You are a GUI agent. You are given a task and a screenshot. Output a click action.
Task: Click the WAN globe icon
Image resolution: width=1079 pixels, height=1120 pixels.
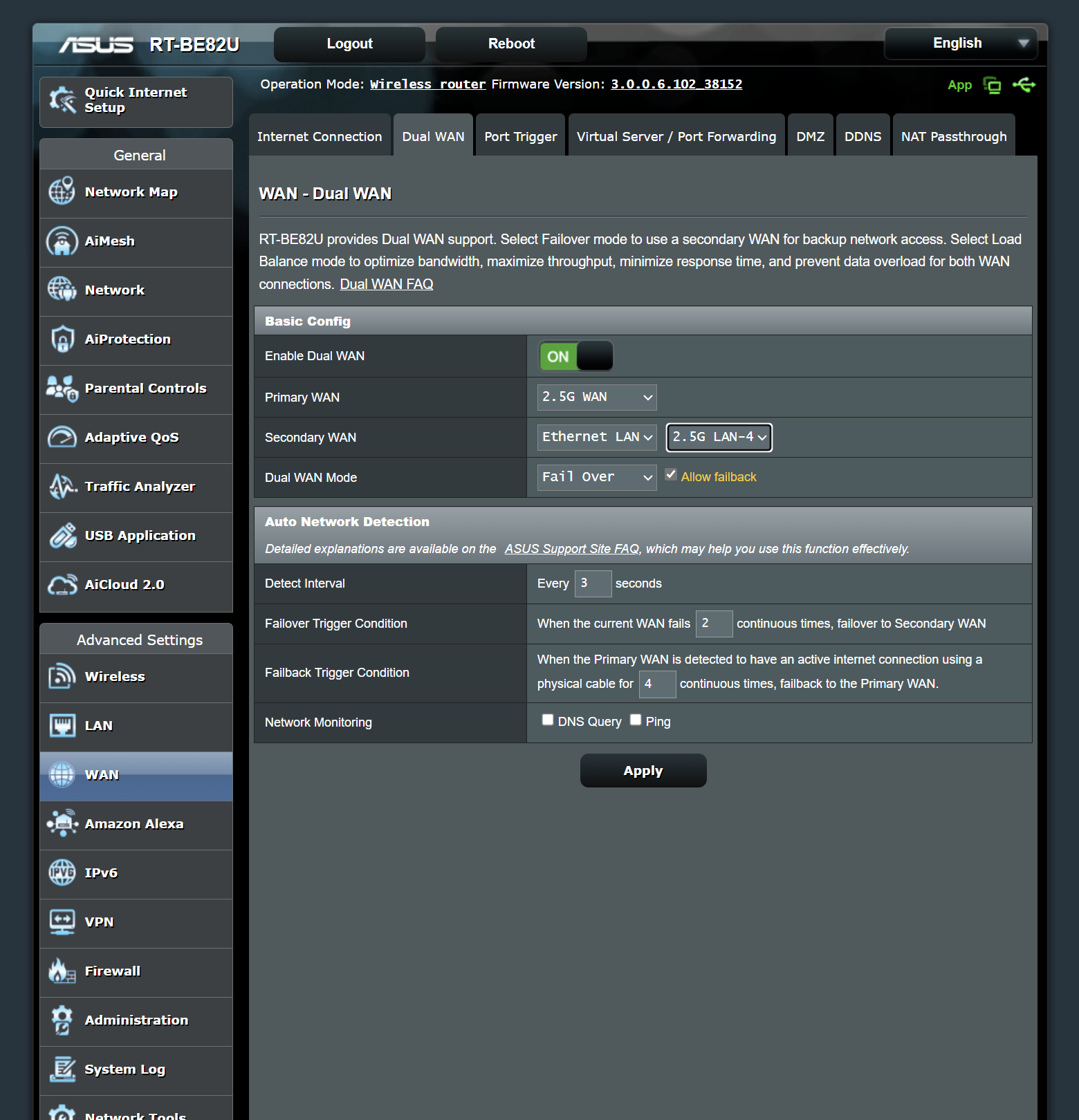pyautogui.click(x=62, y=774)
